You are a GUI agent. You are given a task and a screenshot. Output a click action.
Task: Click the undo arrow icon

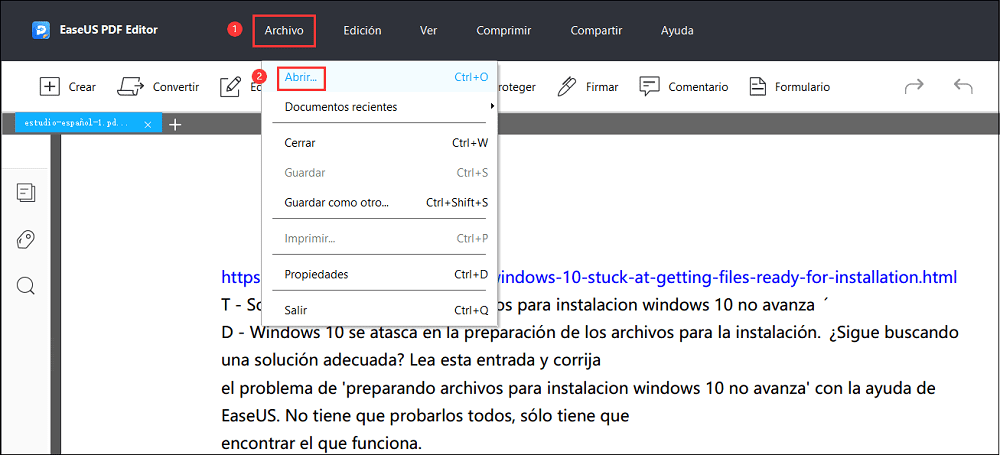pos(963,87)
